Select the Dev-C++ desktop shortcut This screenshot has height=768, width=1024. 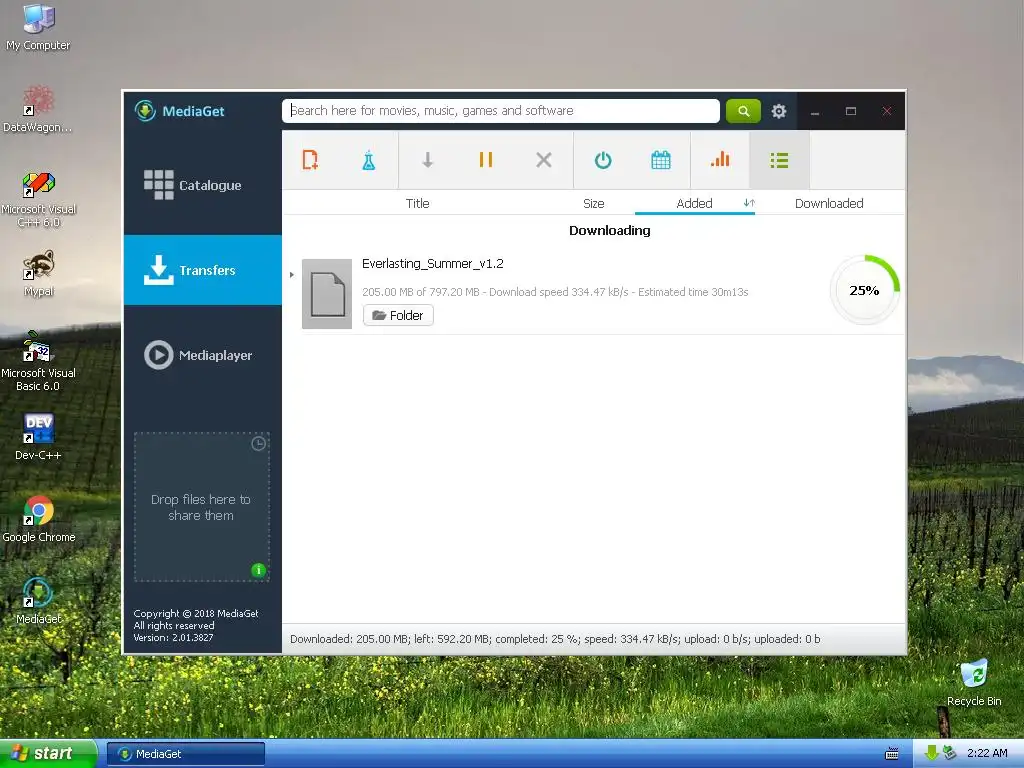[39, 436]
